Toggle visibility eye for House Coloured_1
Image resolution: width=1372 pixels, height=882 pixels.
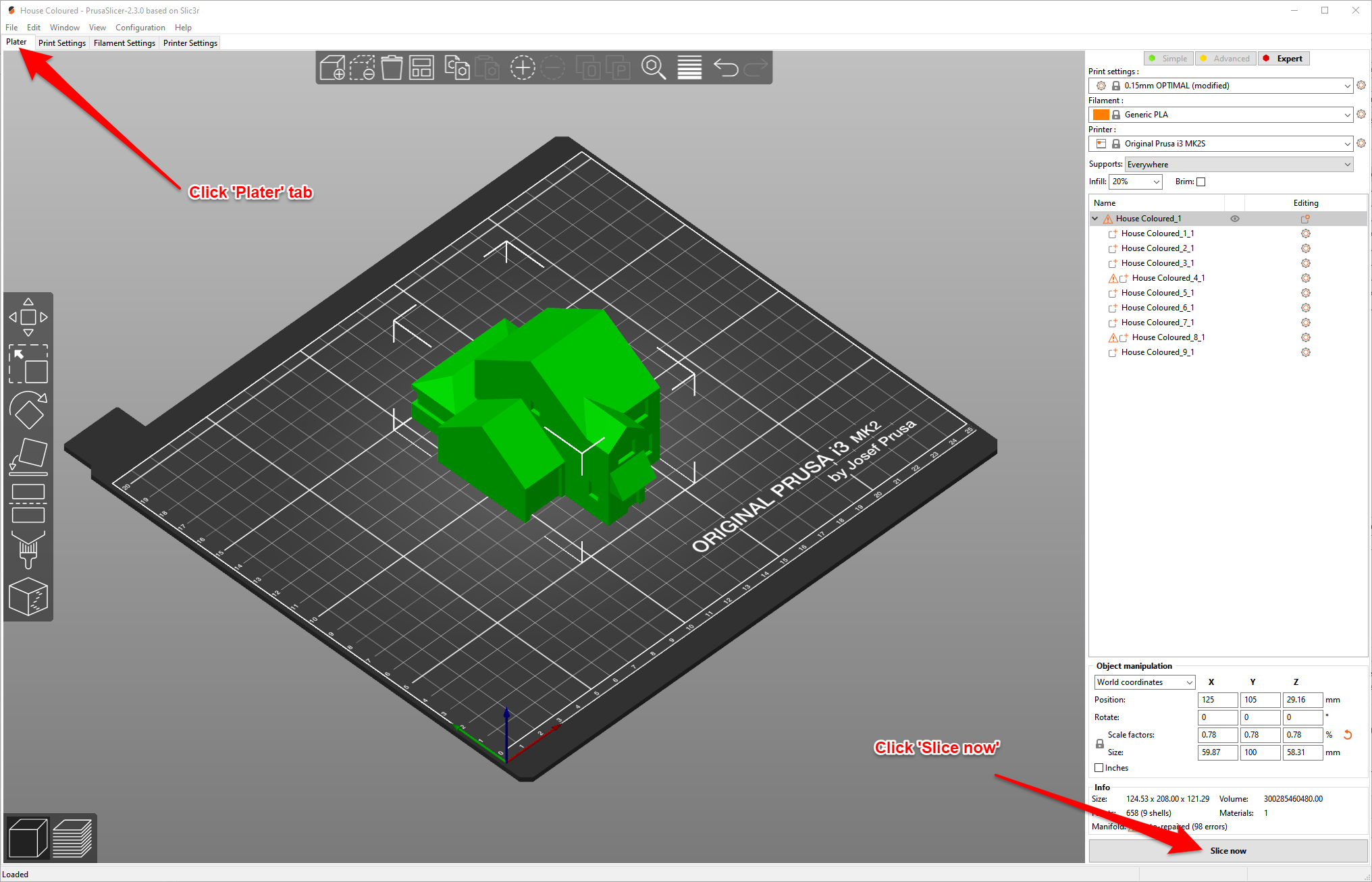click(1234, 219)
